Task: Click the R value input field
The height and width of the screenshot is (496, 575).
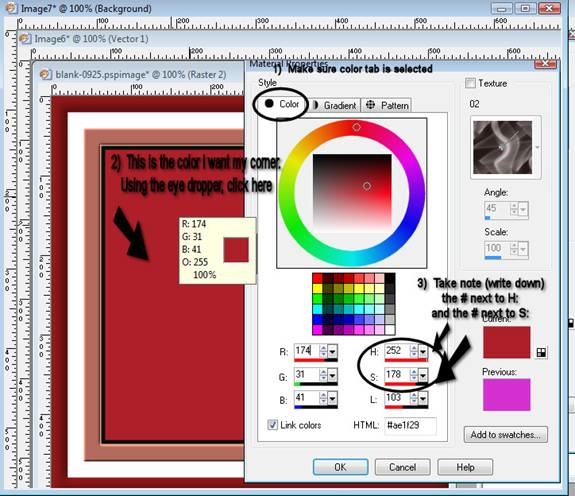Action: (307, 351)
